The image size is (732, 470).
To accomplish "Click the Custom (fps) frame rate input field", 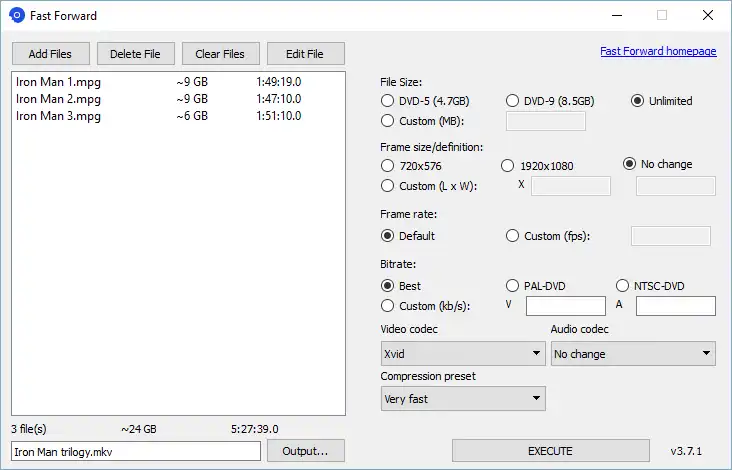I will pos(671,236).
